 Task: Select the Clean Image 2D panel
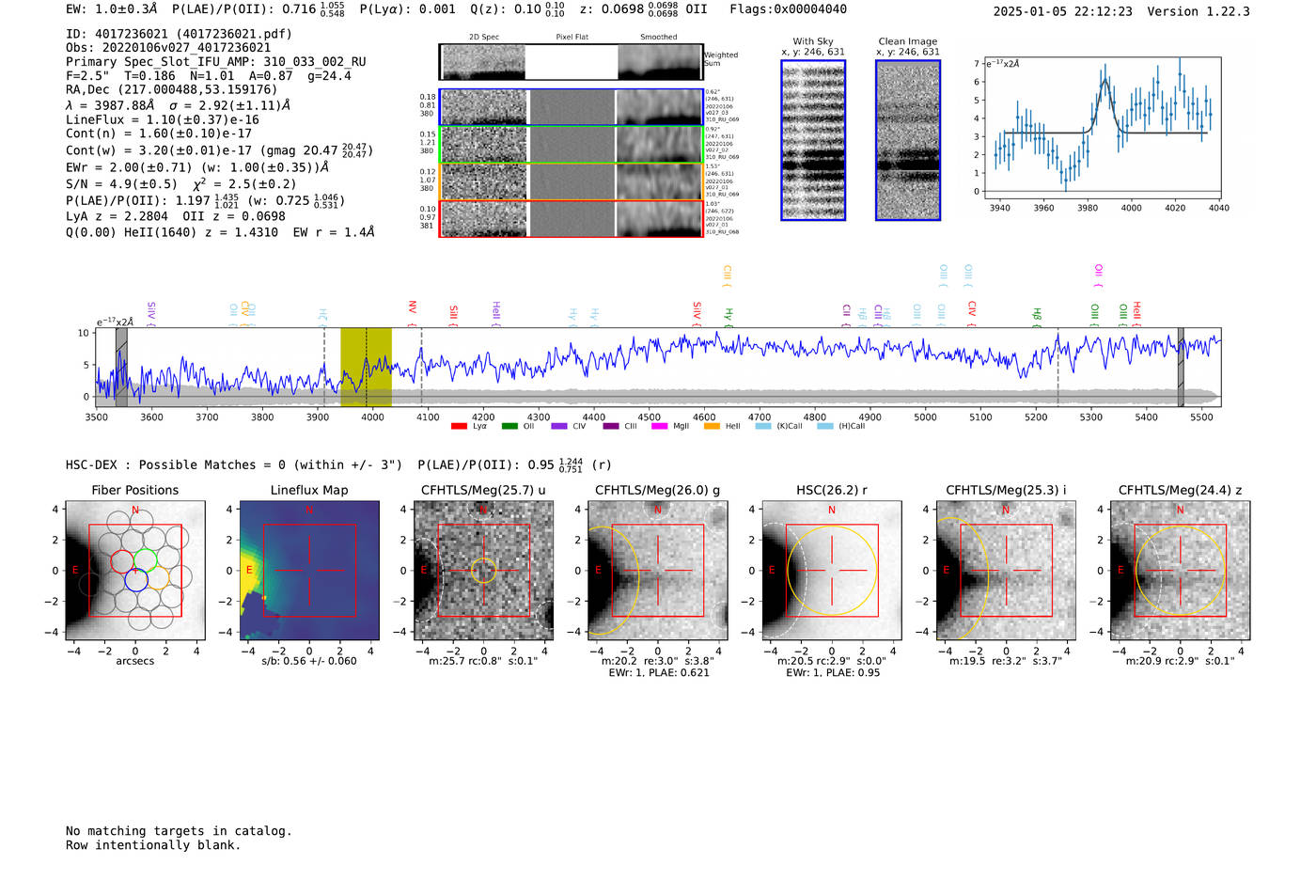908,140
